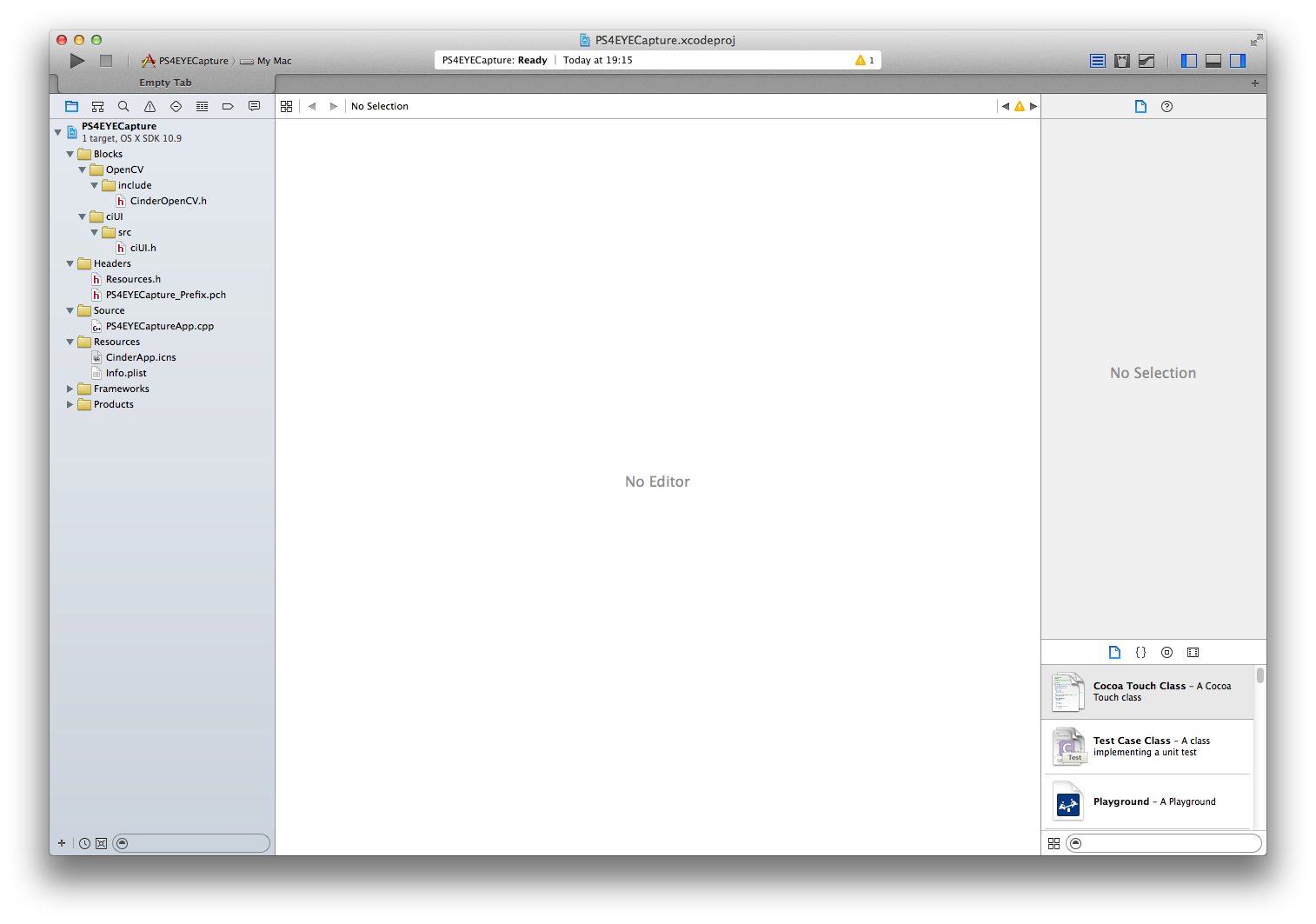Show the File Template library
1316x924 pixels.
click(x=1114, y=652)
